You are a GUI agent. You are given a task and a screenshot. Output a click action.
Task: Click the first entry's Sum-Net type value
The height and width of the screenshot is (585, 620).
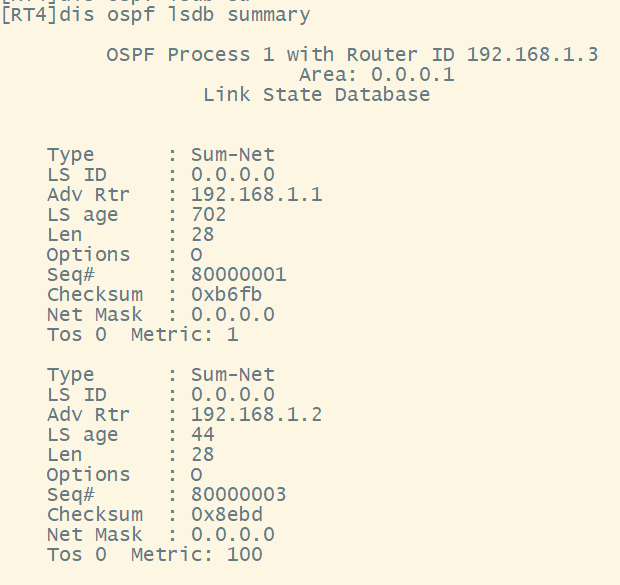(x=232, y=155)
